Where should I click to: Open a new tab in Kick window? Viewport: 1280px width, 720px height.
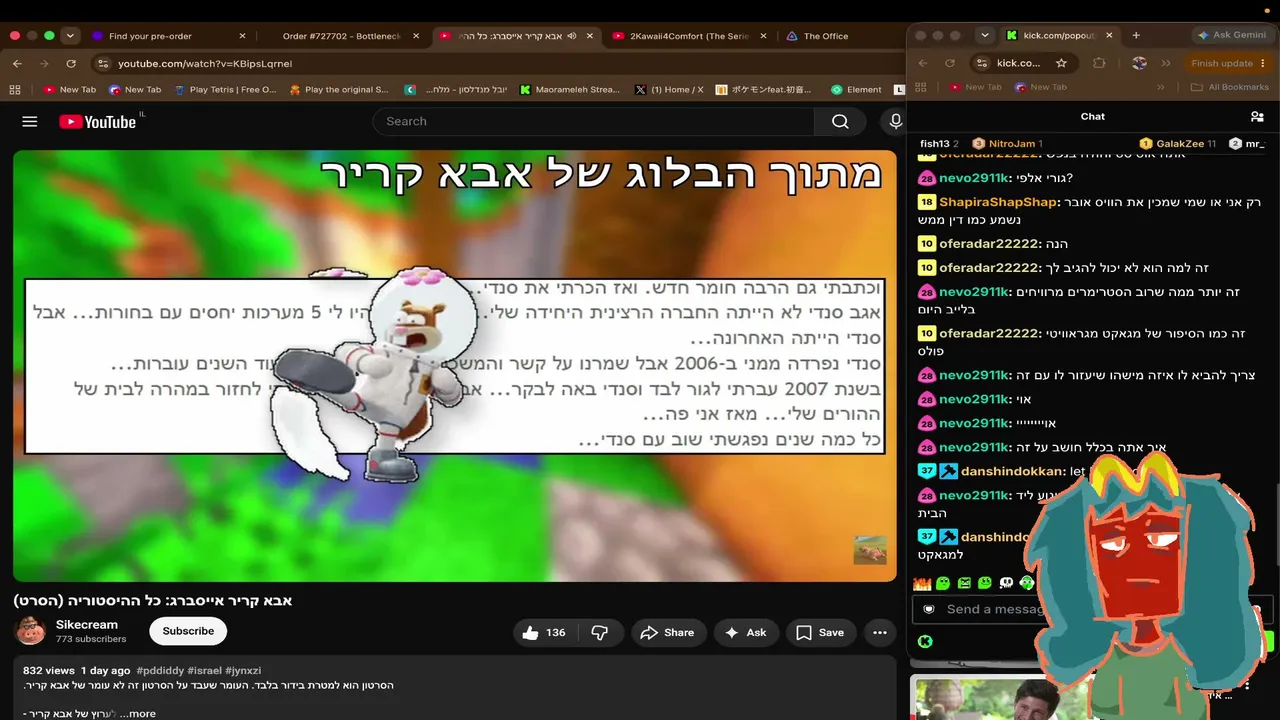[x=1136, y=35]
